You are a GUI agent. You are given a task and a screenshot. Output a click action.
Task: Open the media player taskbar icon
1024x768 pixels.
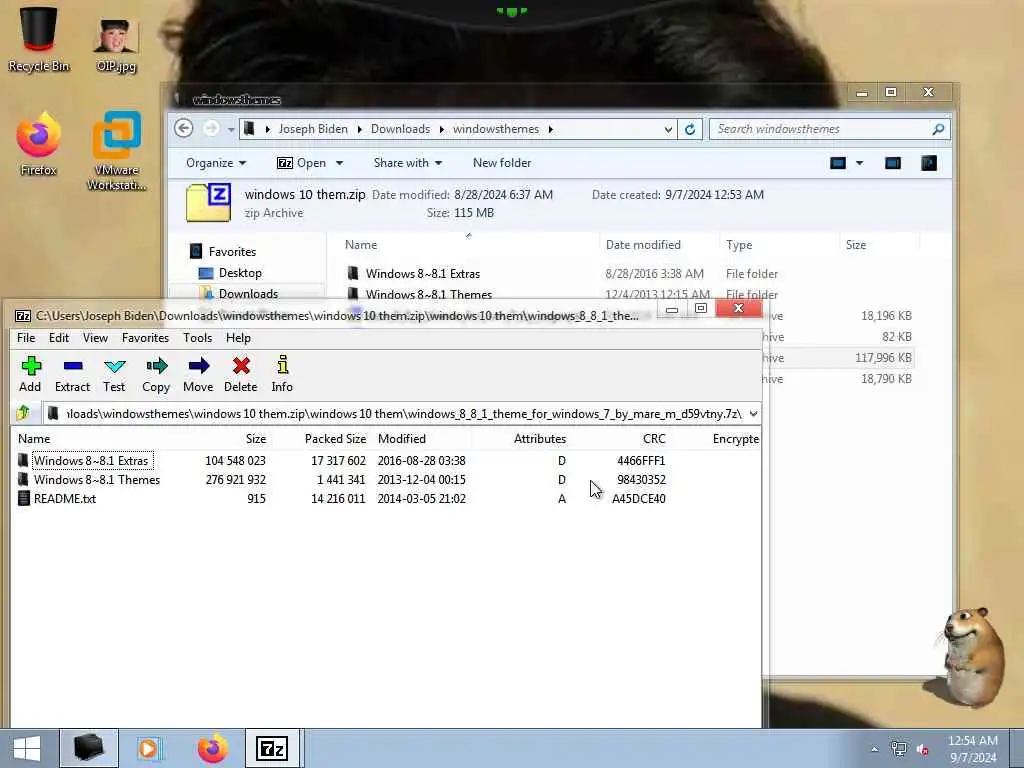click(x=149, y=748)
